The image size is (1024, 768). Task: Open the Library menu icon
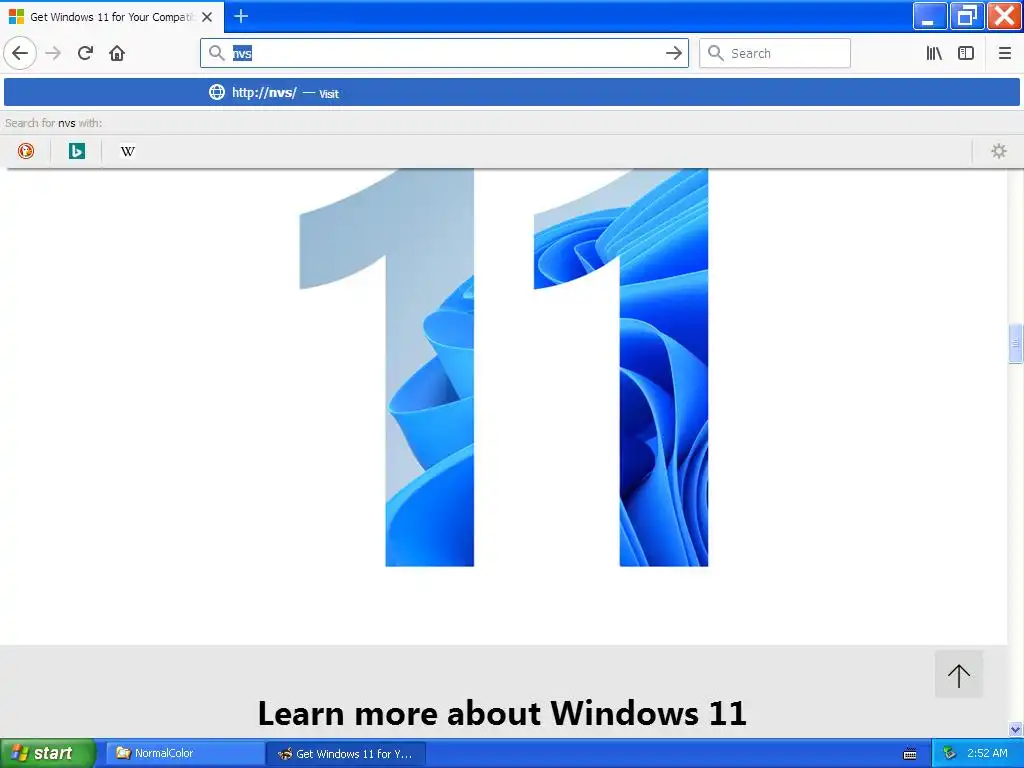click(934, 53)
